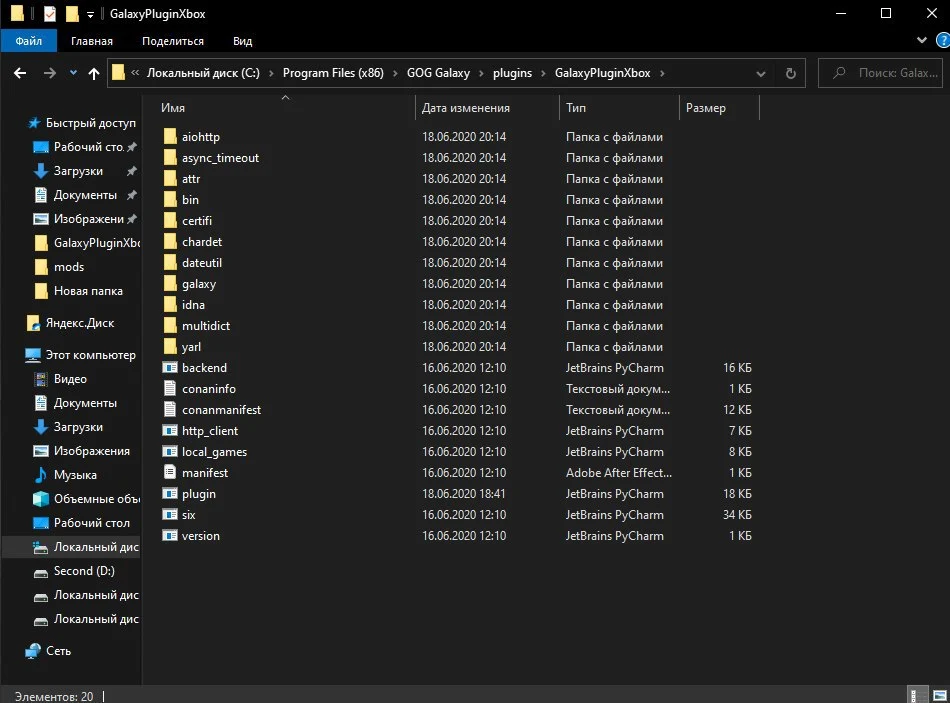Expand the chevron after GalaxyPluginXbox breadcrumb
The image size is (950, 703).
662,73
